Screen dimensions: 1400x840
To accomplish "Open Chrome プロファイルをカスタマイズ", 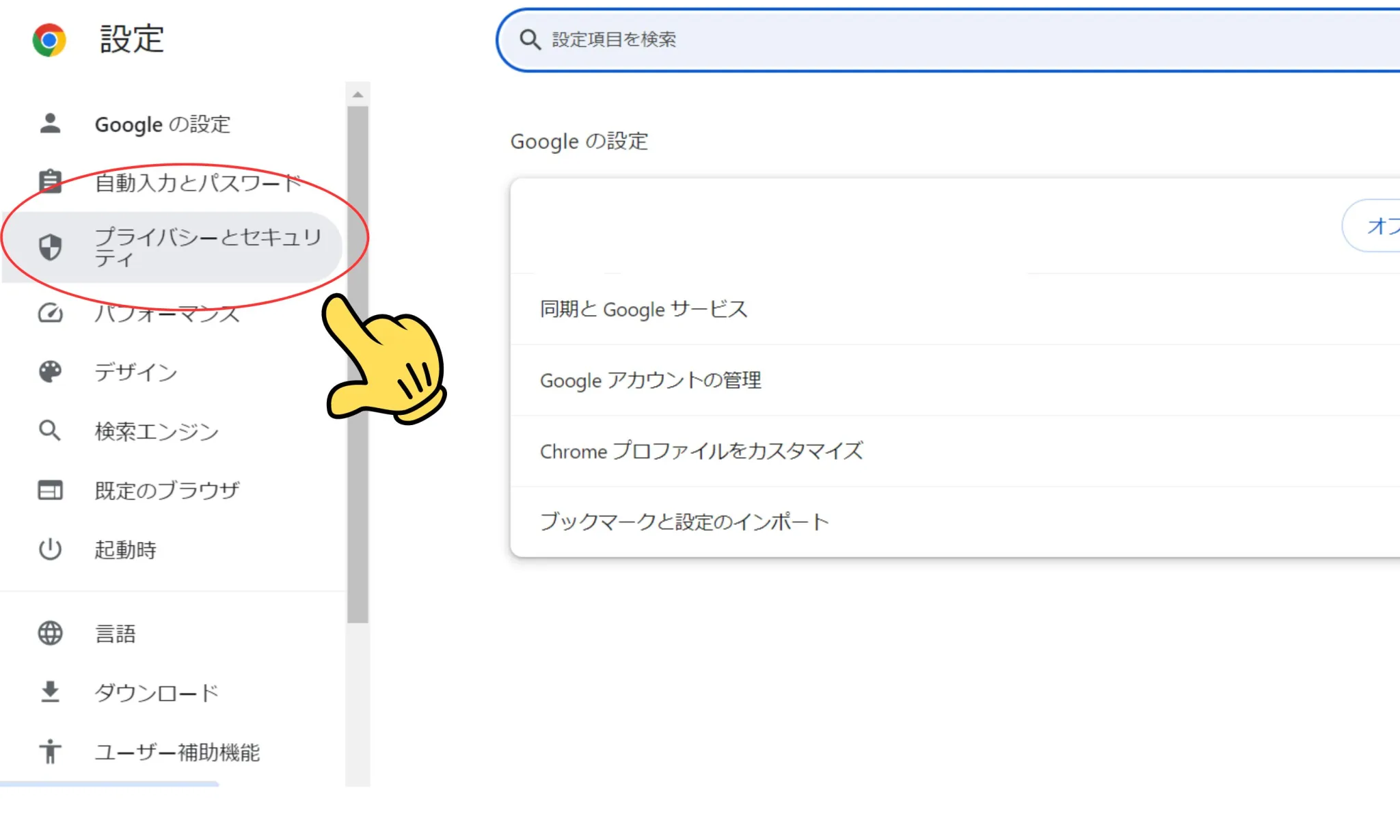I will (x=955, y=451).
